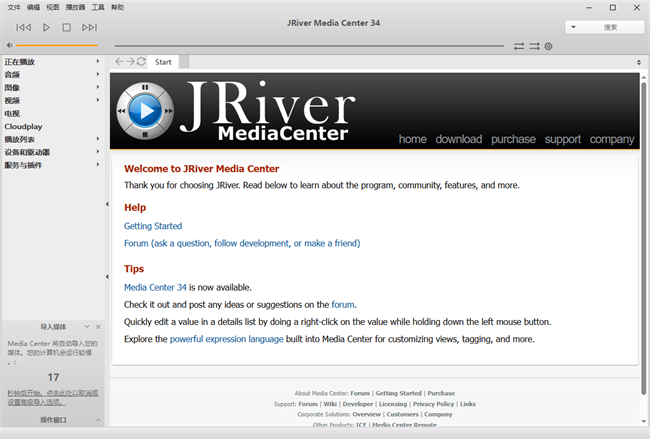Click the Play button in transport controls
Viewport: 650px width, 439px height.
[46, 27]
